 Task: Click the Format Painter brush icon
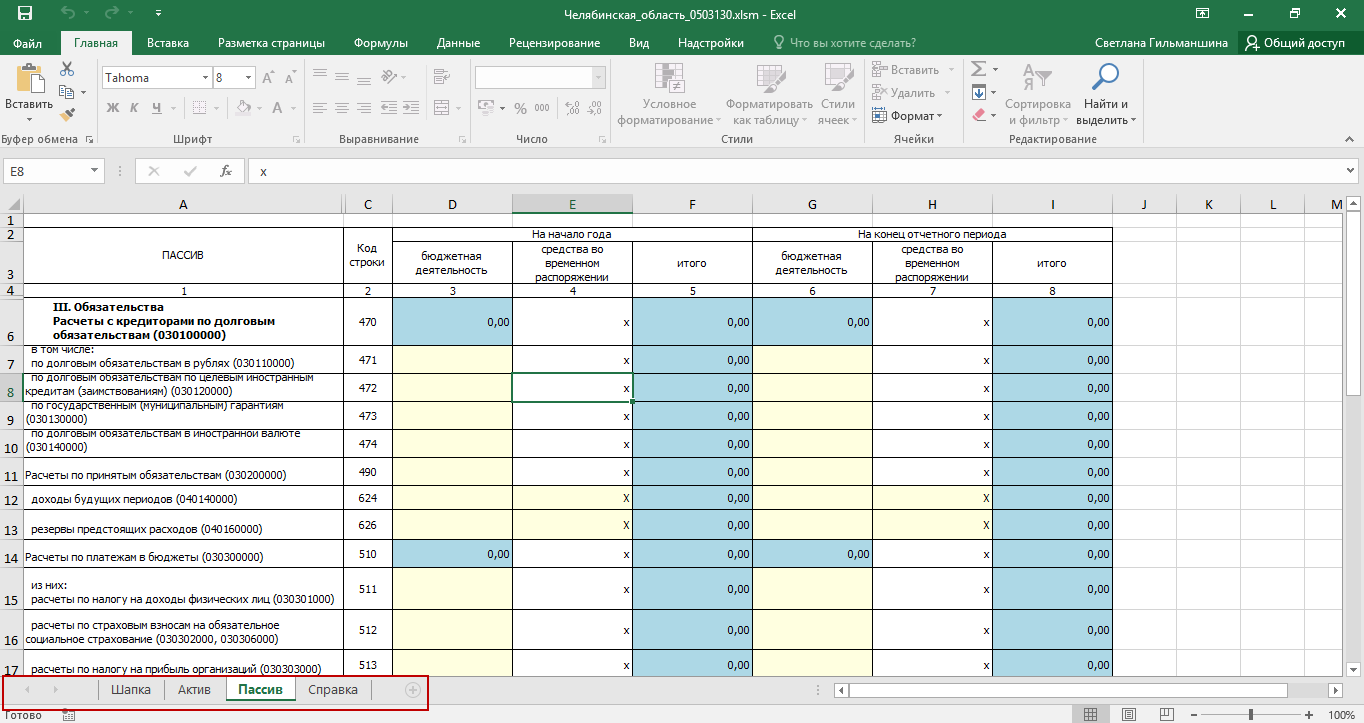pos(67,113)
